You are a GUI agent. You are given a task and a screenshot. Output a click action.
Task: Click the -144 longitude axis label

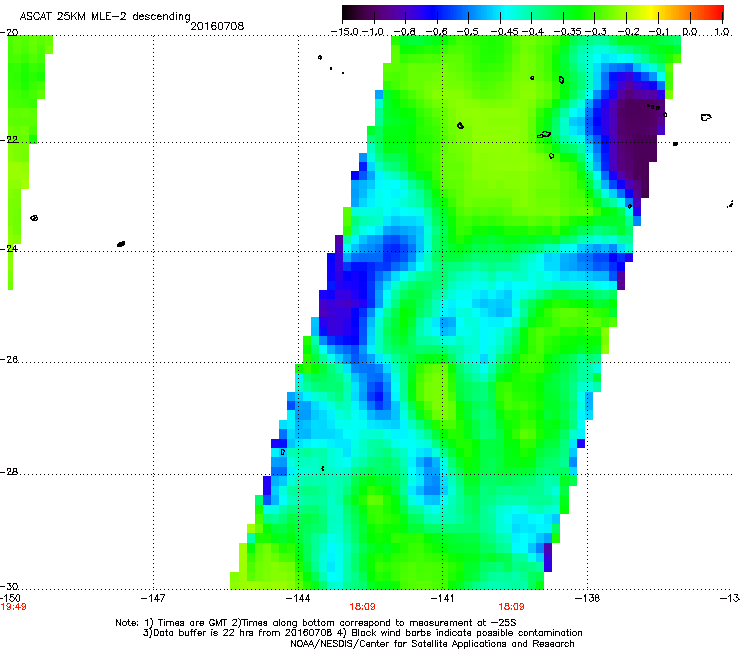tap(298, 598)
